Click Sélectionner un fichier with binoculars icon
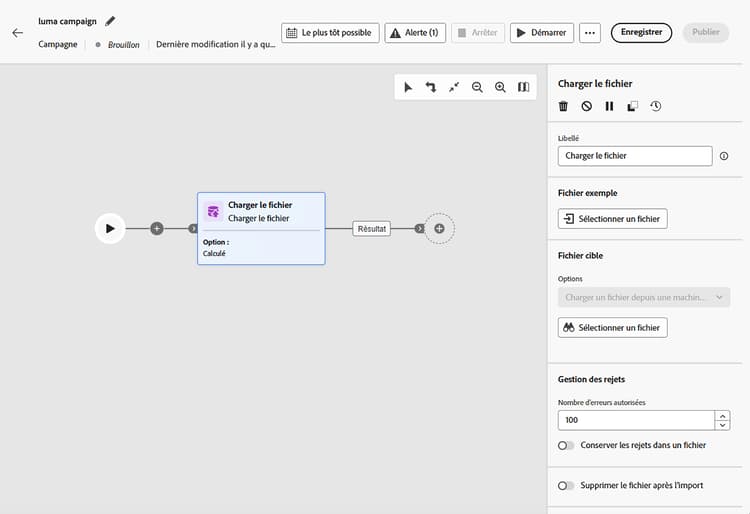 click(612, 328)
